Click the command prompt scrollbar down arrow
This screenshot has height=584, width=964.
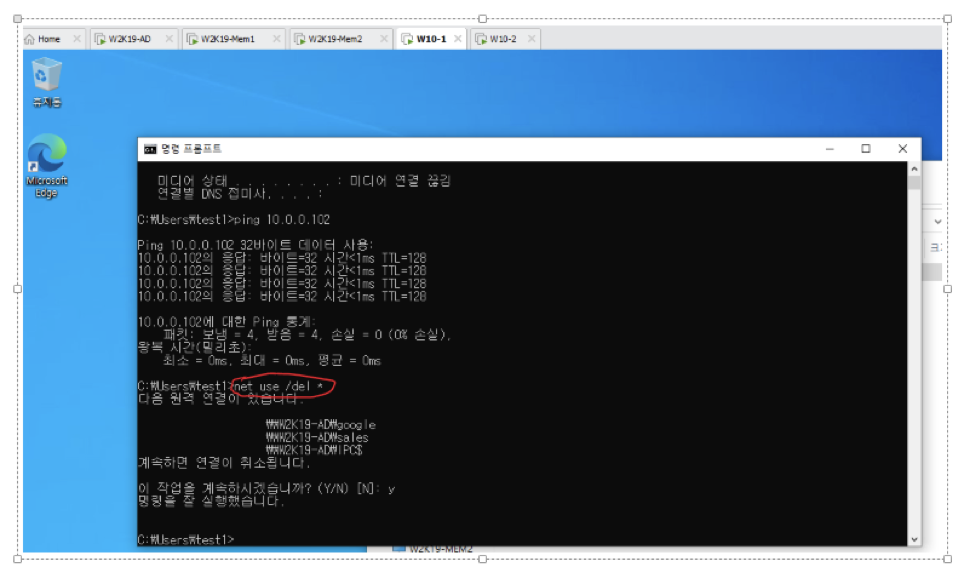(x=914, y=540)
